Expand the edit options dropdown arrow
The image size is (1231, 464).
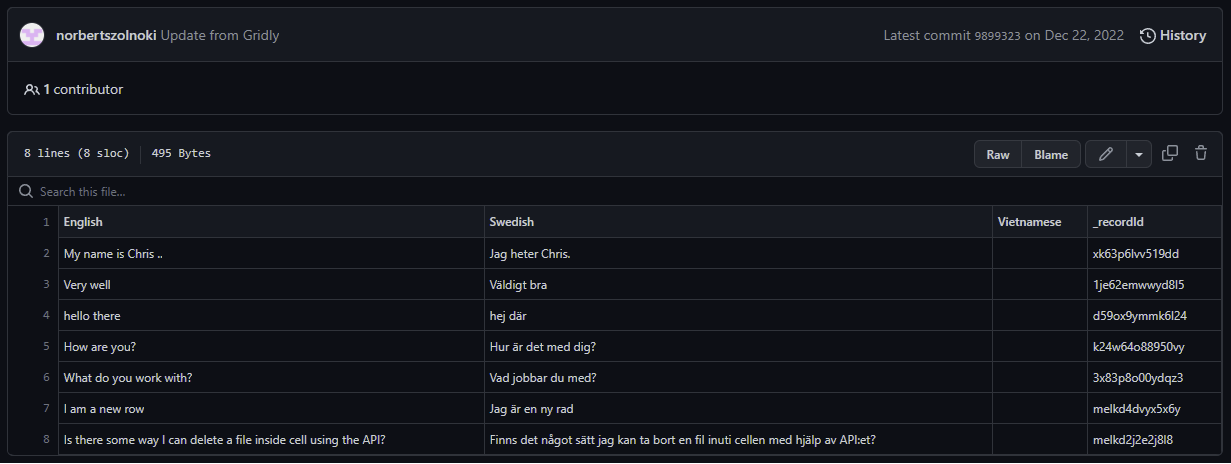pyautogui.click(x=1138, y=154)
